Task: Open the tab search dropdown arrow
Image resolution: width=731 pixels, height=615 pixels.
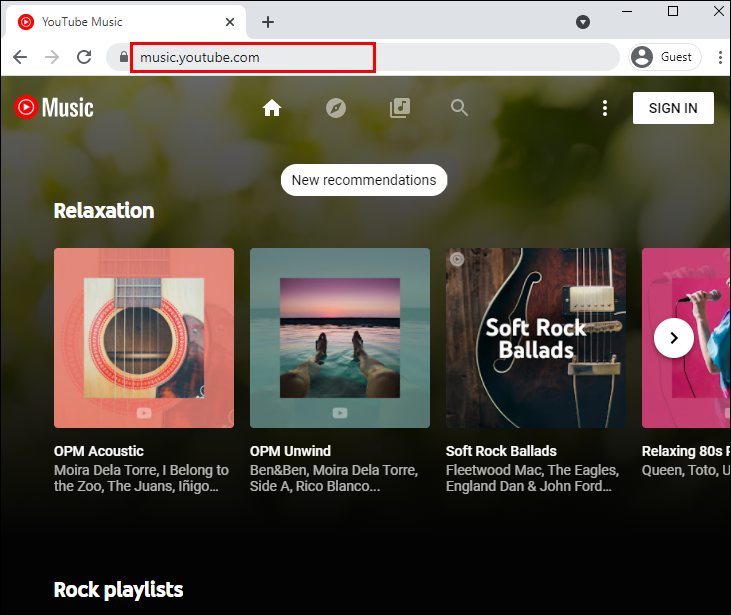Action: 583,22
